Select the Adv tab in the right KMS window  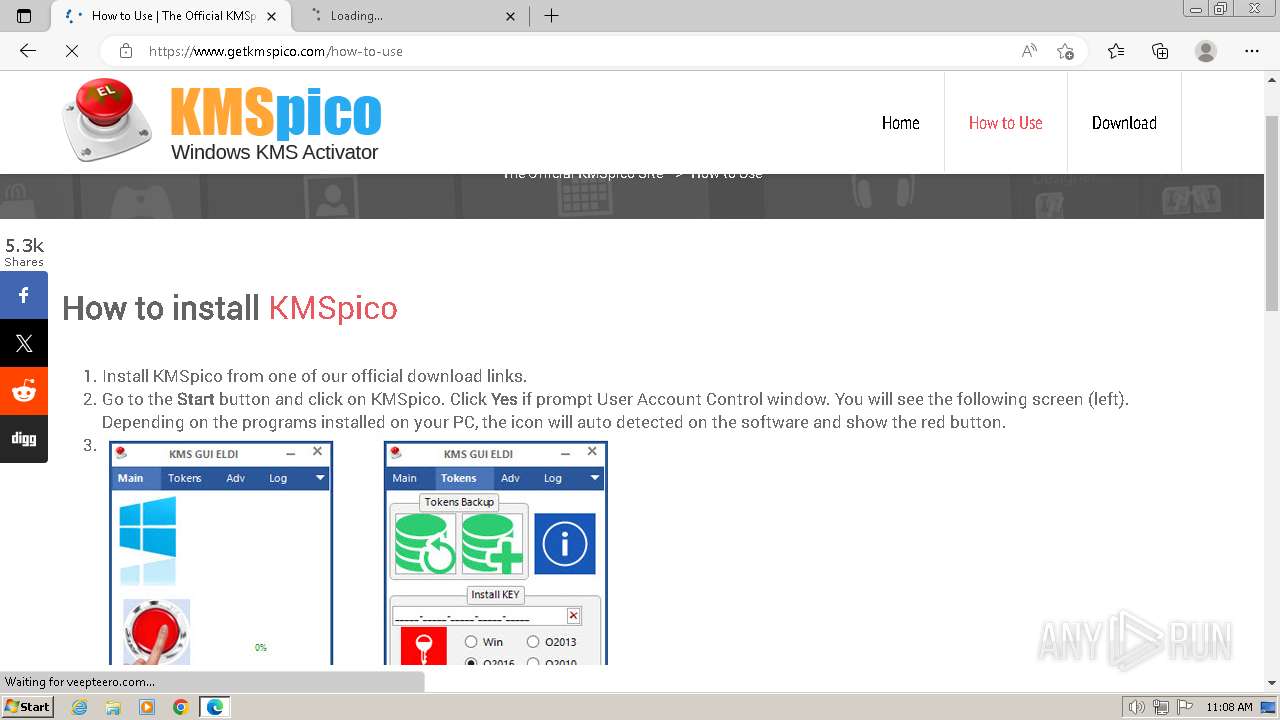(x=510, y=478)
